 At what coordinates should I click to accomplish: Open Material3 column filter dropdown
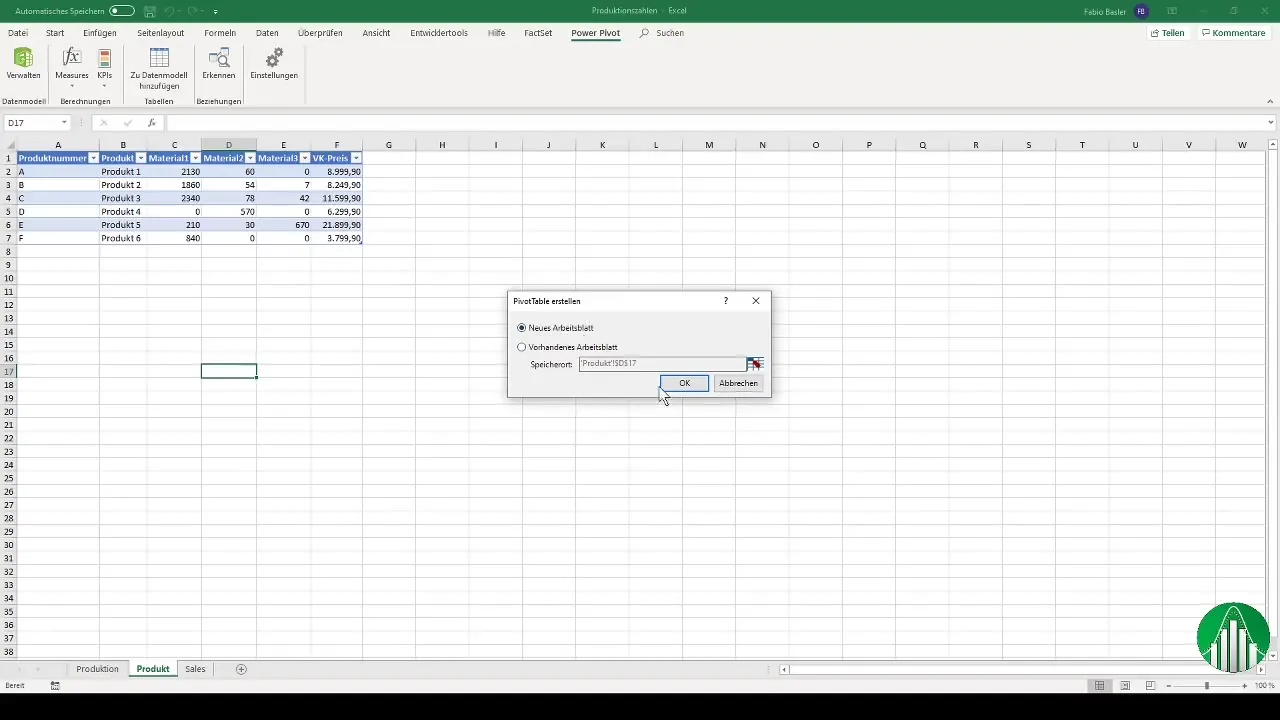[x=304, y=158]
